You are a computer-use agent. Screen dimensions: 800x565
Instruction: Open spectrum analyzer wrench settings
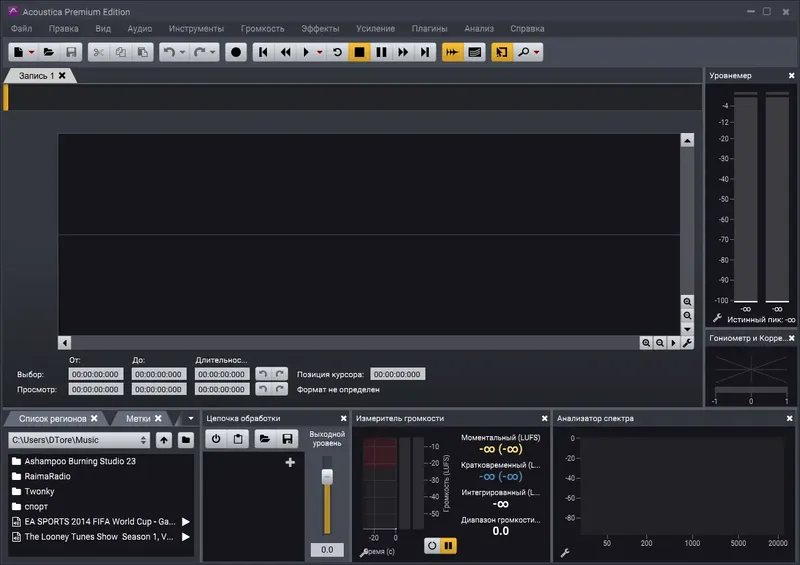coord(565,553)
